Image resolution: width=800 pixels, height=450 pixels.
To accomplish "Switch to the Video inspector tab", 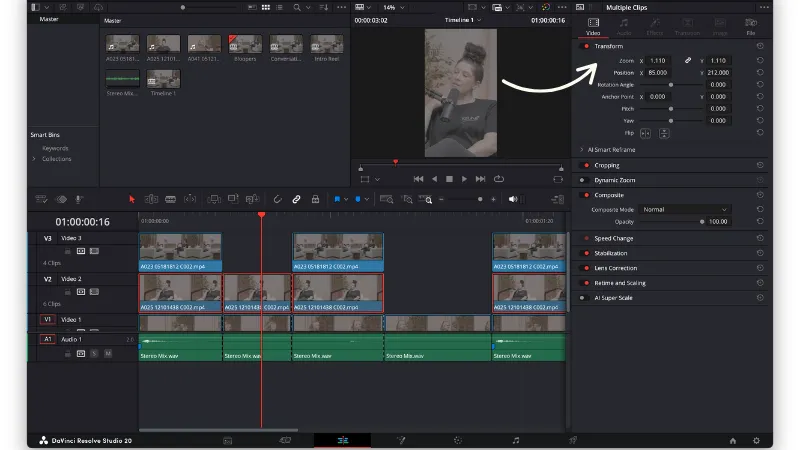I will click(x=593, y=27).
